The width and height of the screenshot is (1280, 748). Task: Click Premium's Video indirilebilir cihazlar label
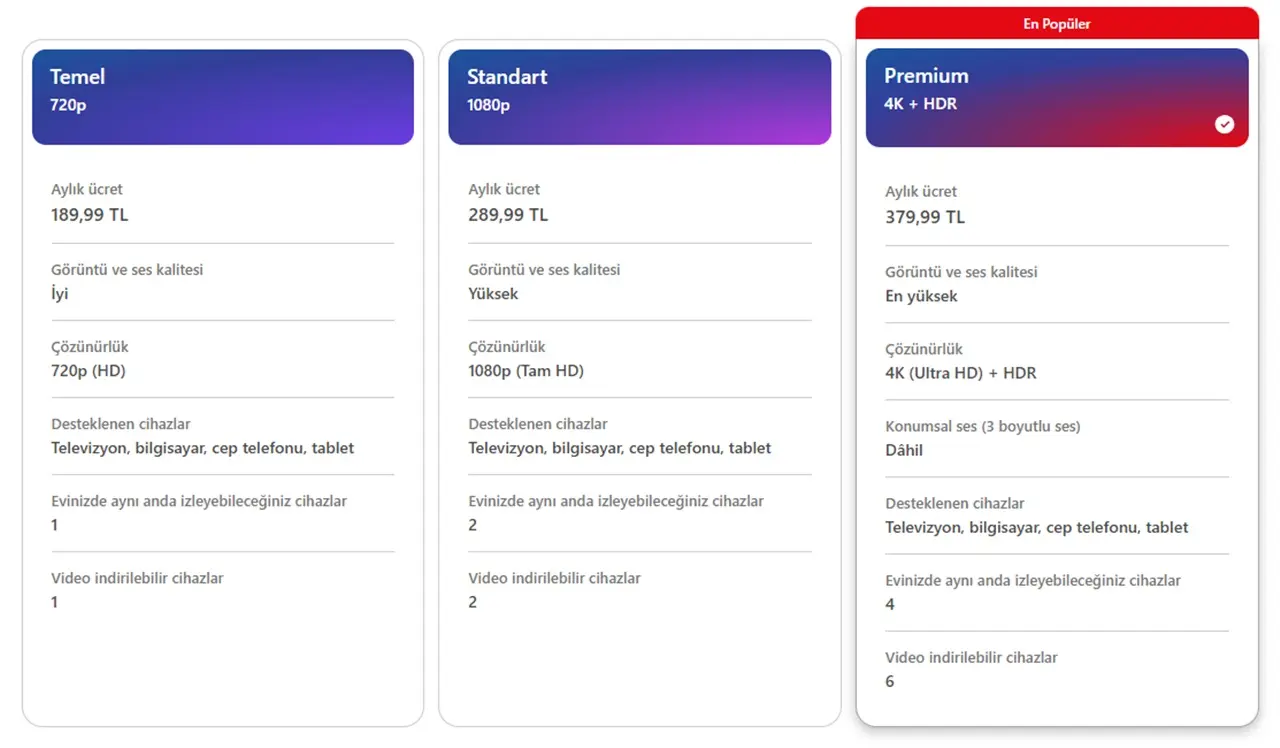(x=971, y=657)
